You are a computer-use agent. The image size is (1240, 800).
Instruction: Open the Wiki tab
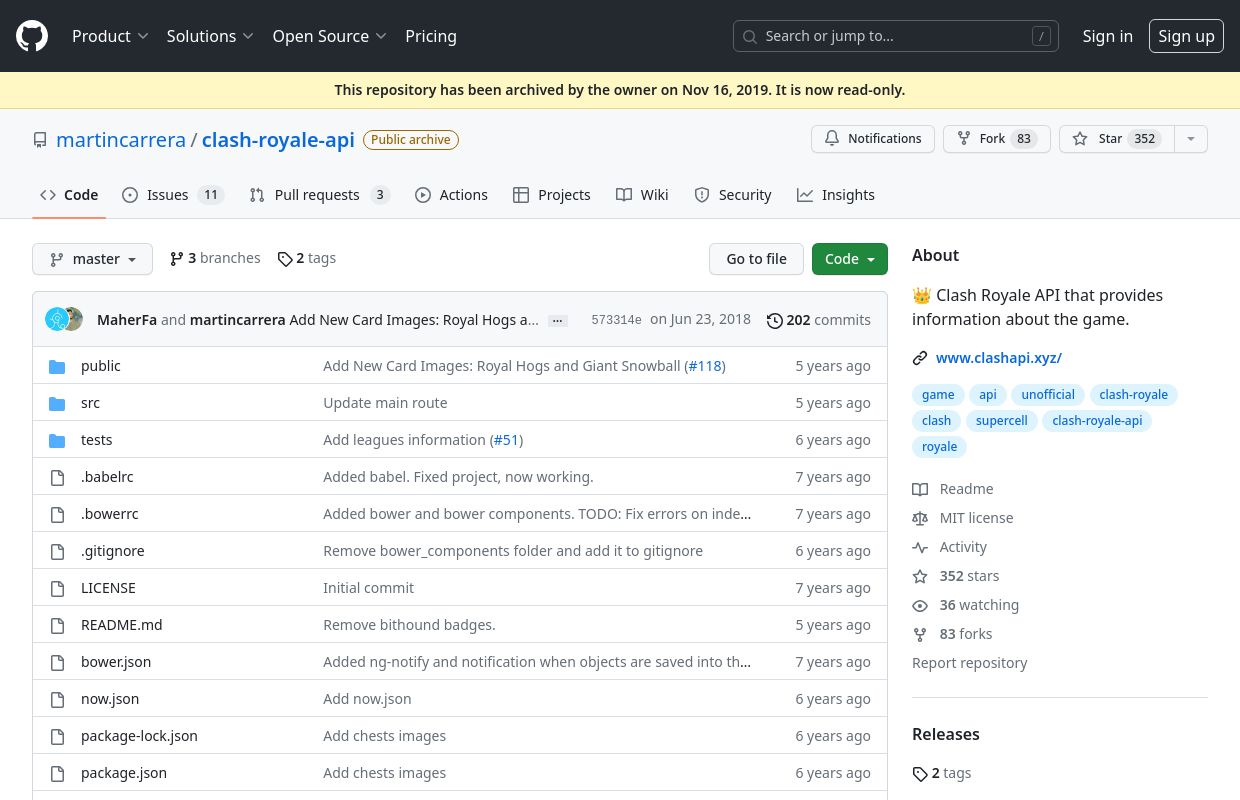tap(642, 195)
